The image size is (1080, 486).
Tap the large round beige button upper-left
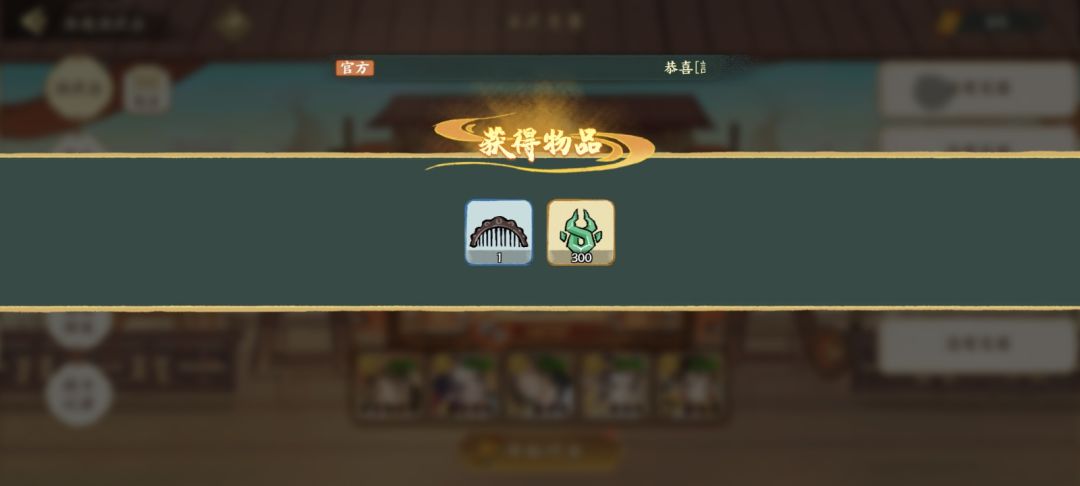(79, 88)
